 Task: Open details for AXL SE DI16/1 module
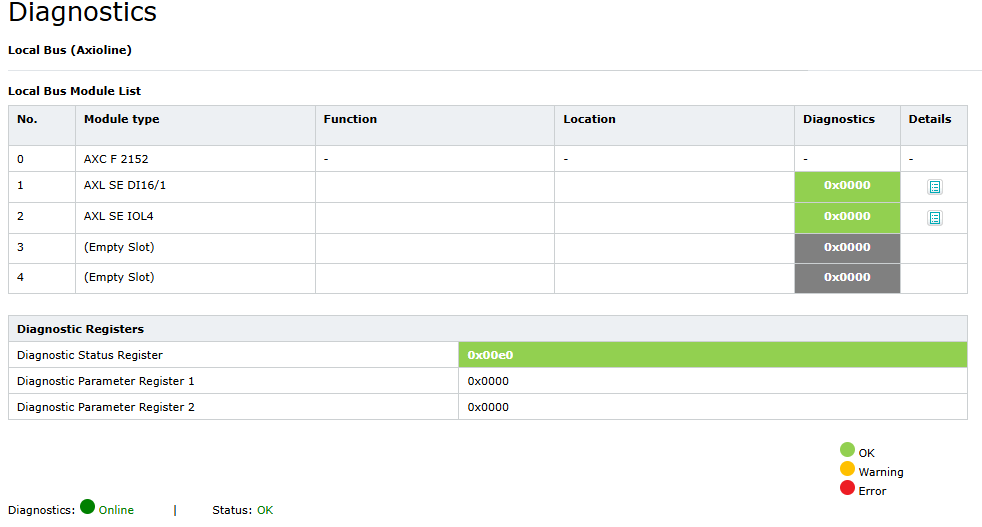point(934,187)
